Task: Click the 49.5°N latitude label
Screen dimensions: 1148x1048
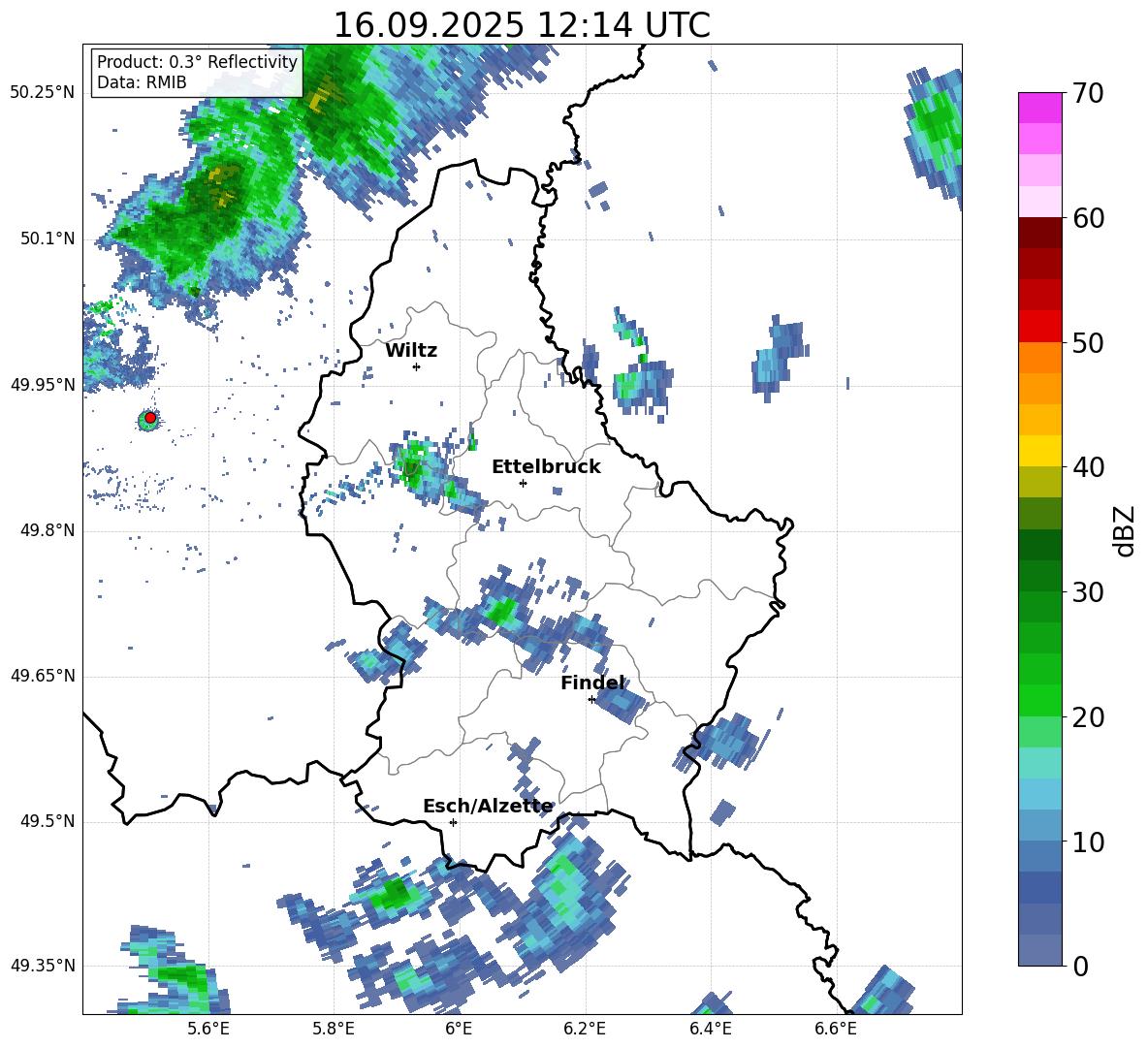Action: [47, 821]
